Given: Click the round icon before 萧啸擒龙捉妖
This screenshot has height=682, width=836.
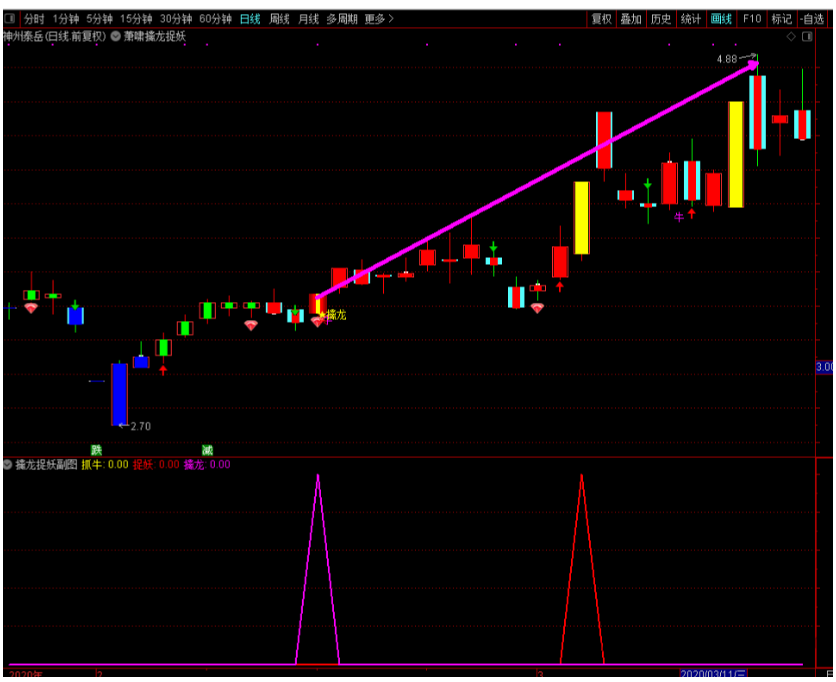Looking at the screenshot, I should pos(116,37).
